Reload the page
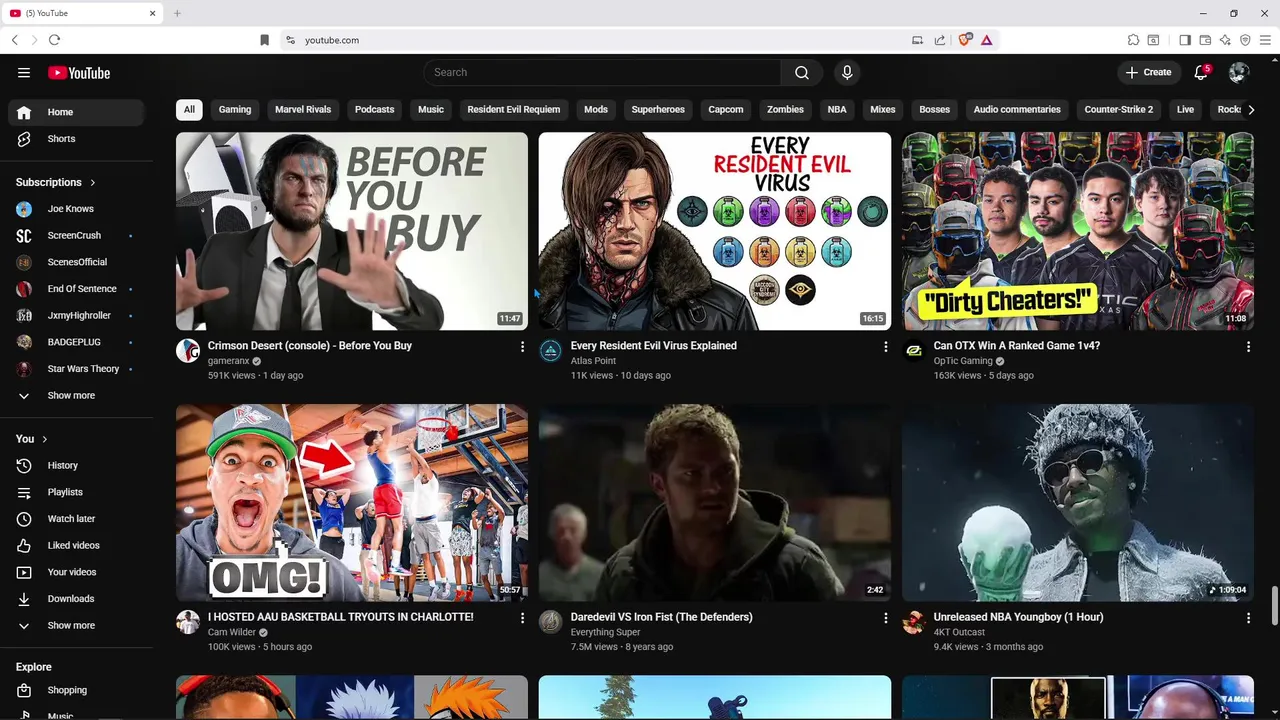Image resolution: width=1280 pixels, height=720 pixels. (54, 40)
